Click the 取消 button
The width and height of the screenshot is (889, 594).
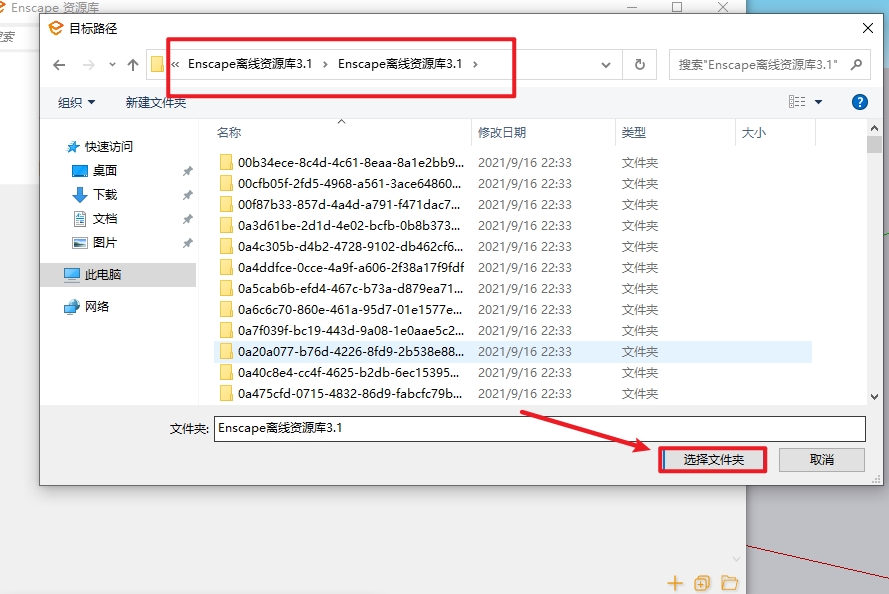point(822,460)
